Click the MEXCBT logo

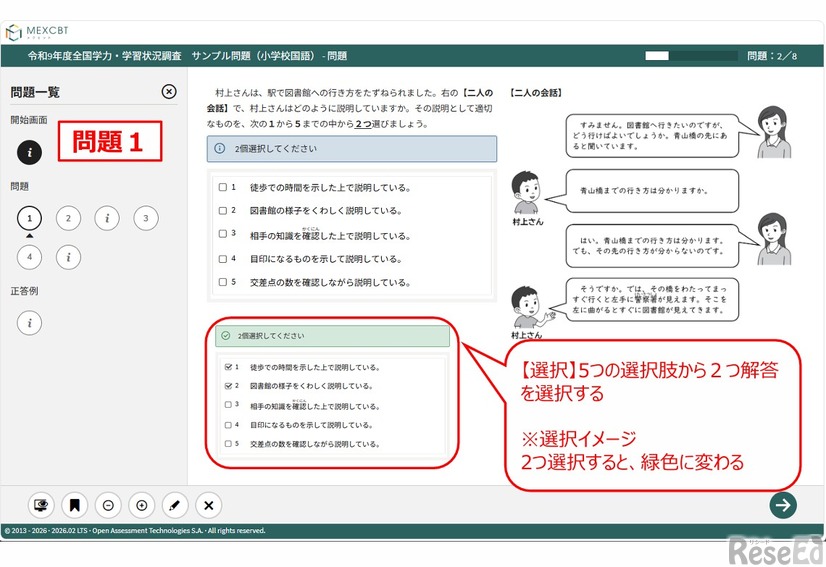[37, 32]
